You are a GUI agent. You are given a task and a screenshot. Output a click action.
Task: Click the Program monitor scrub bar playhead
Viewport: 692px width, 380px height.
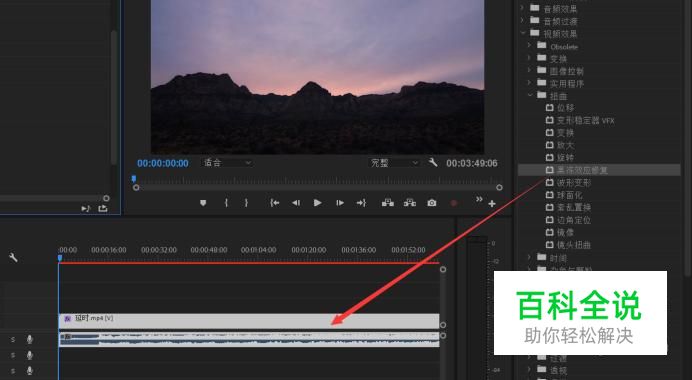click(x=134, y=179)
